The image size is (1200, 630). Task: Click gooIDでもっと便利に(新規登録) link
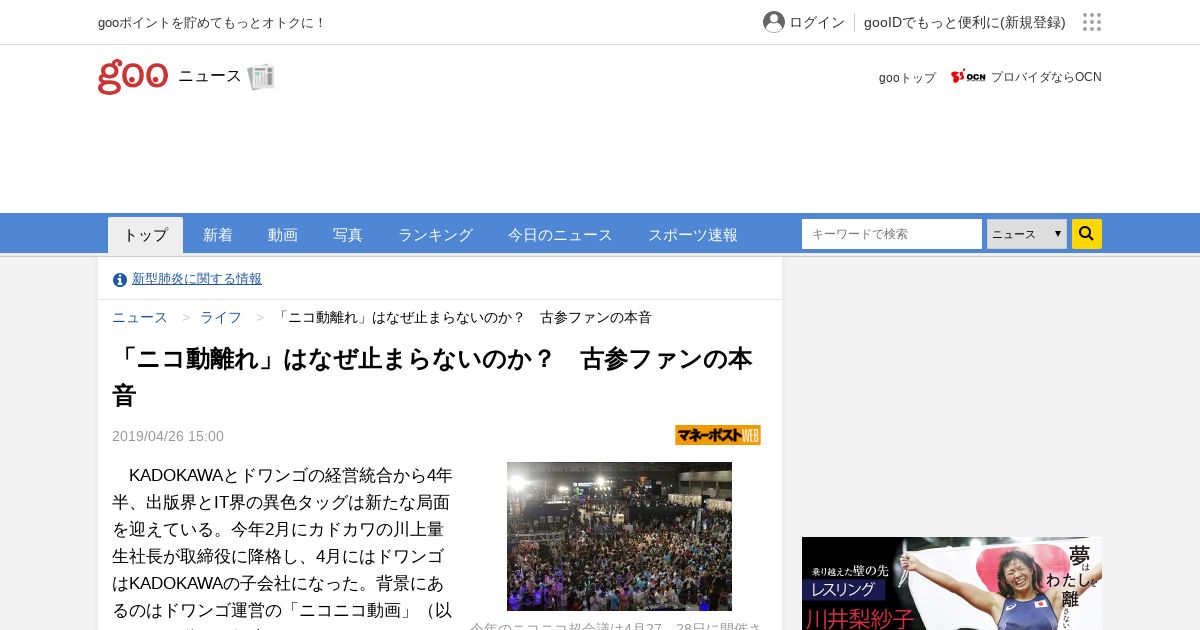click(x=965, y=22)
